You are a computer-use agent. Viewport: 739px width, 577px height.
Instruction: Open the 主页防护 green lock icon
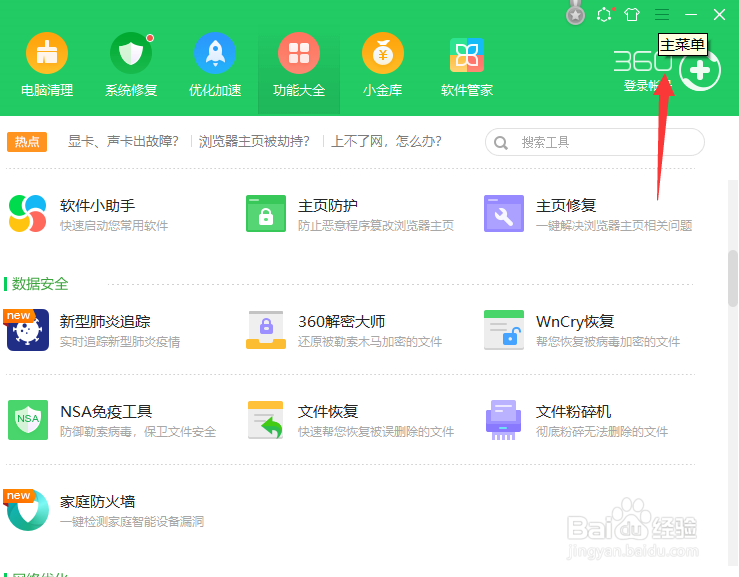[x=266, y=214]
